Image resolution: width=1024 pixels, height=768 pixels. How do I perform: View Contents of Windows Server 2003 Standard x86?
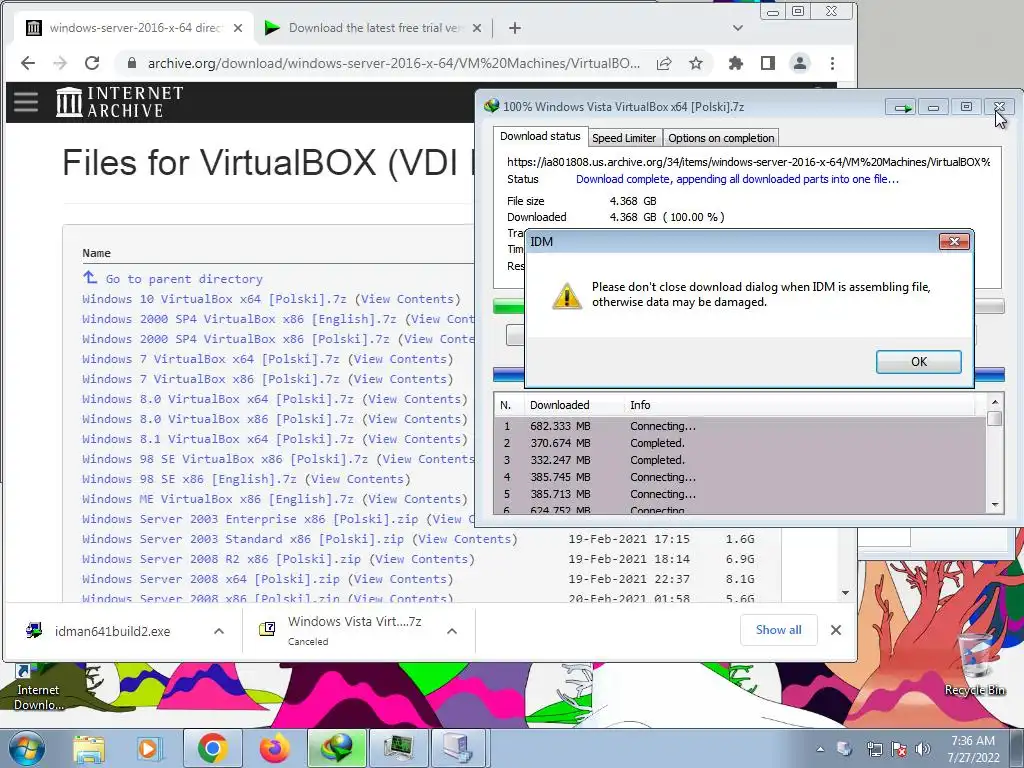click(464, 539)
